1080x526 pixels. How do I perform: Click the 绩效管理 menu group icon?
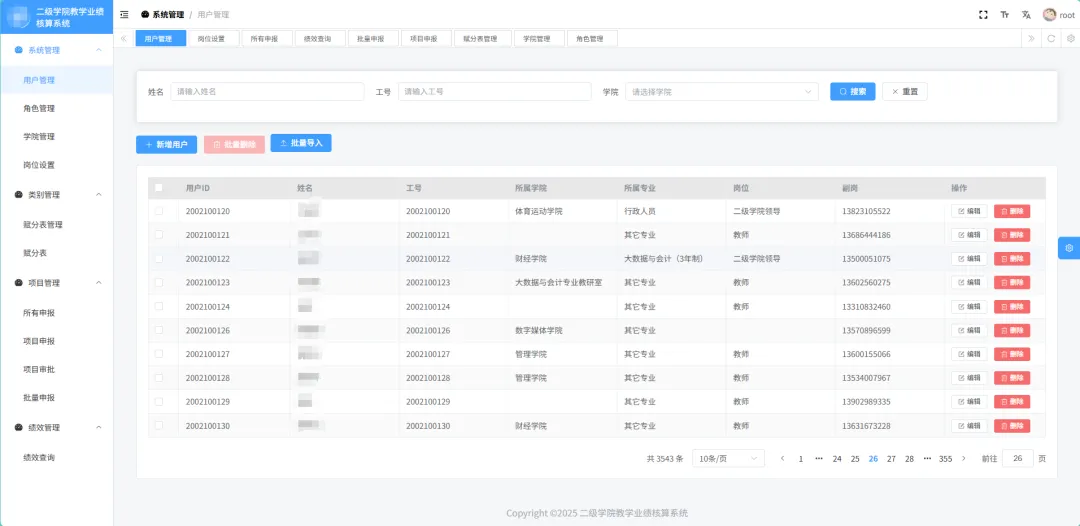[x=19, y=428]
